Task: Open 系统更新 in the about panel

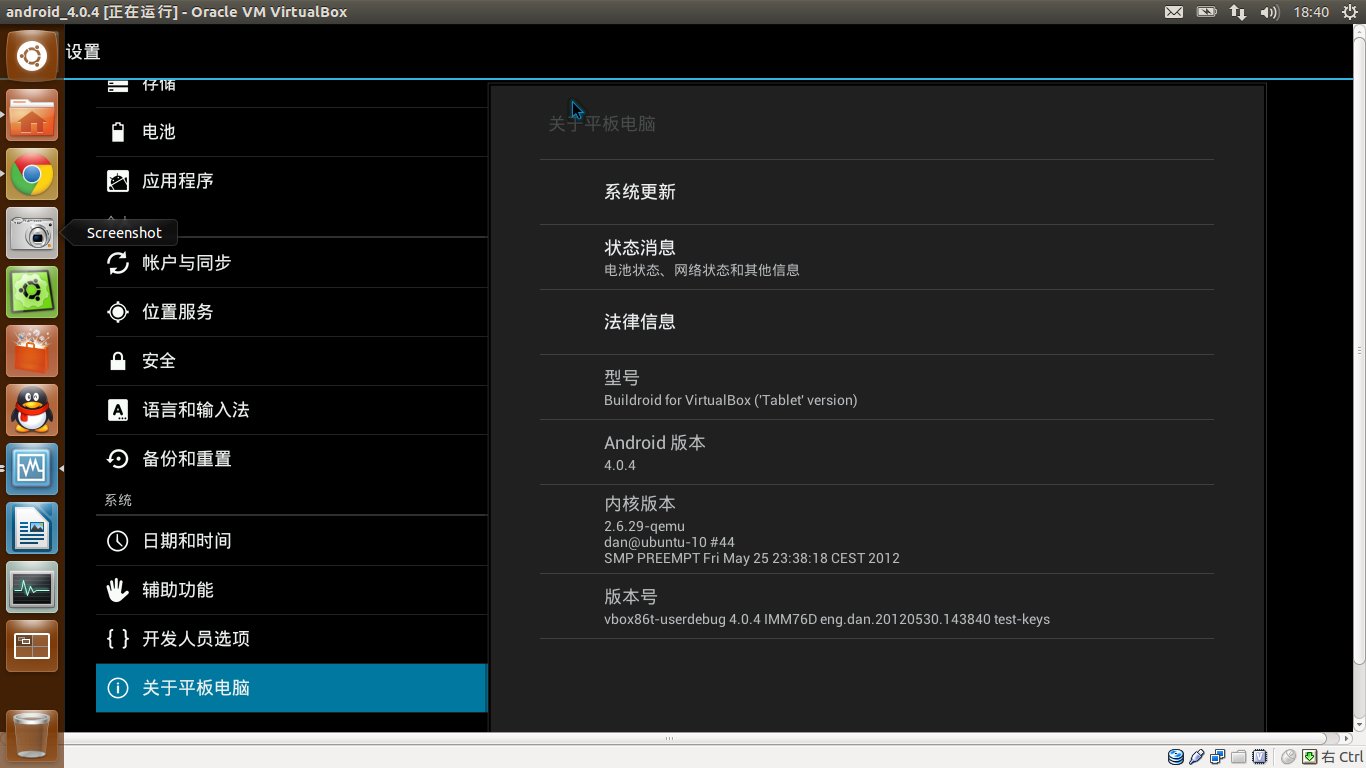Action: coord(877,192)
